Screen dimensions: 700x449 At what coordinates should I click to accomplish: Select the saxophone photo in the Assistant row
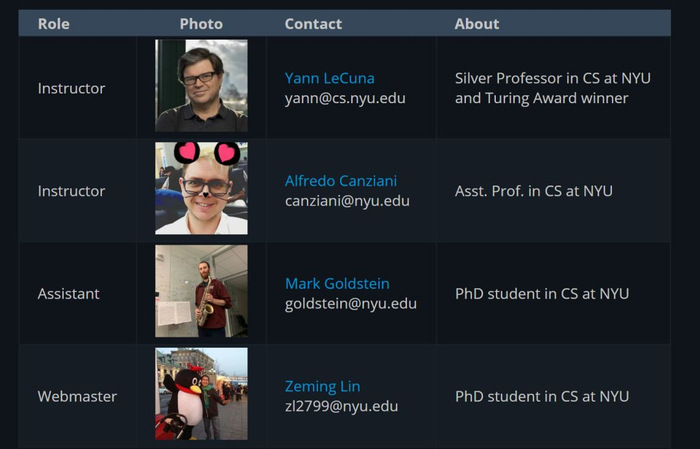click(x=201, y=292)
